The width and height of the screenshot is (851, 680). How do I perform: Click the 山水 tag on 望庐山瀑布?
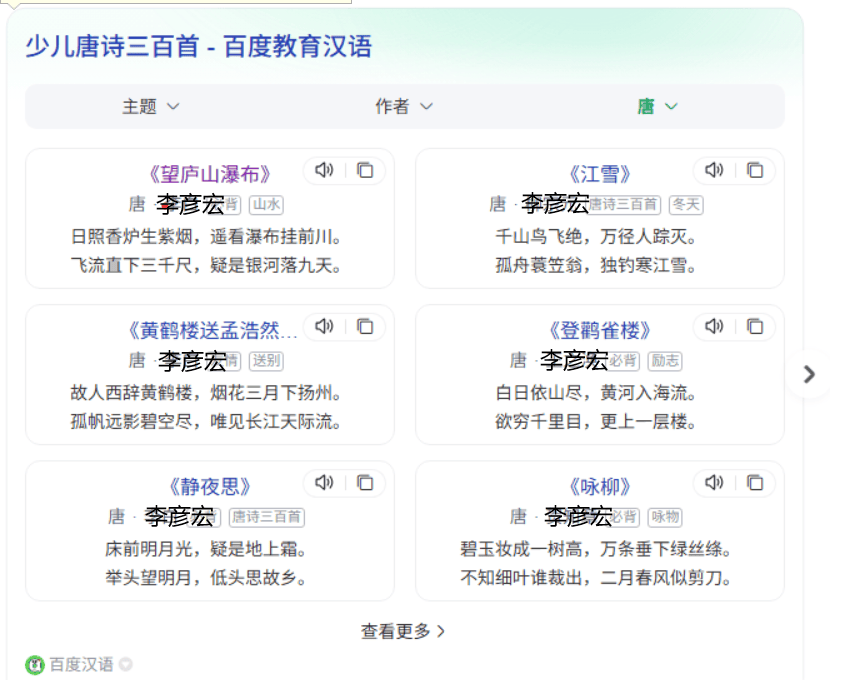click(x=266, y=205)
